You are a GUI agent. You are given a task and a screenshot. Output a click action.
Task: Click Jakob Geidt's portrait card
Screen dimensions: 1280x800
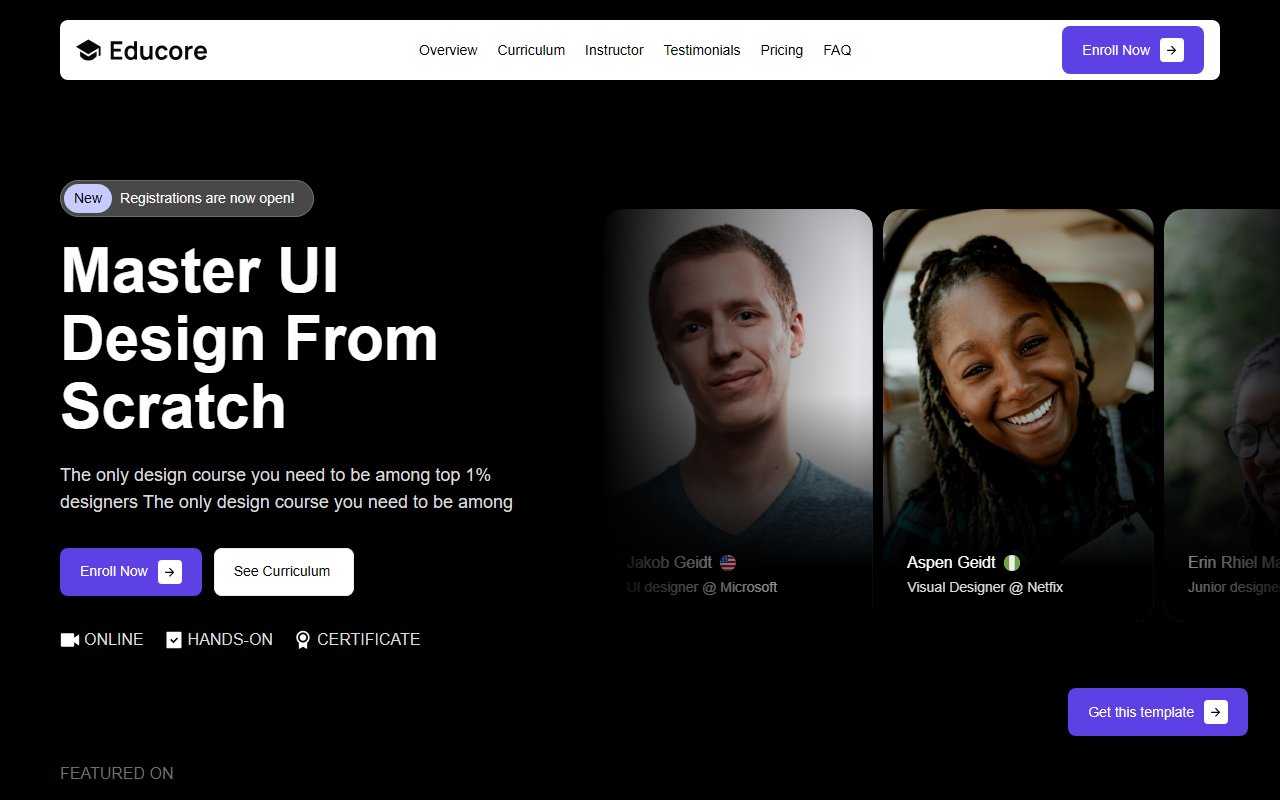click(739, 390)
